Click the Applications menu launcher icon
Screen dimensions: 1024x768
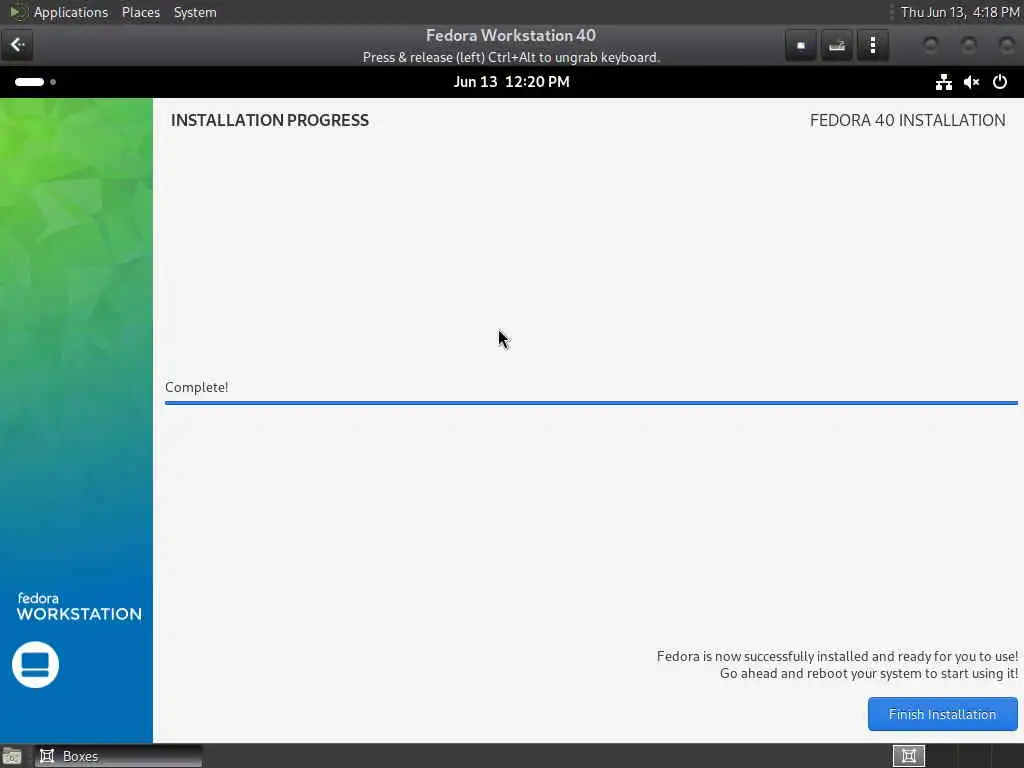point(17,12)
